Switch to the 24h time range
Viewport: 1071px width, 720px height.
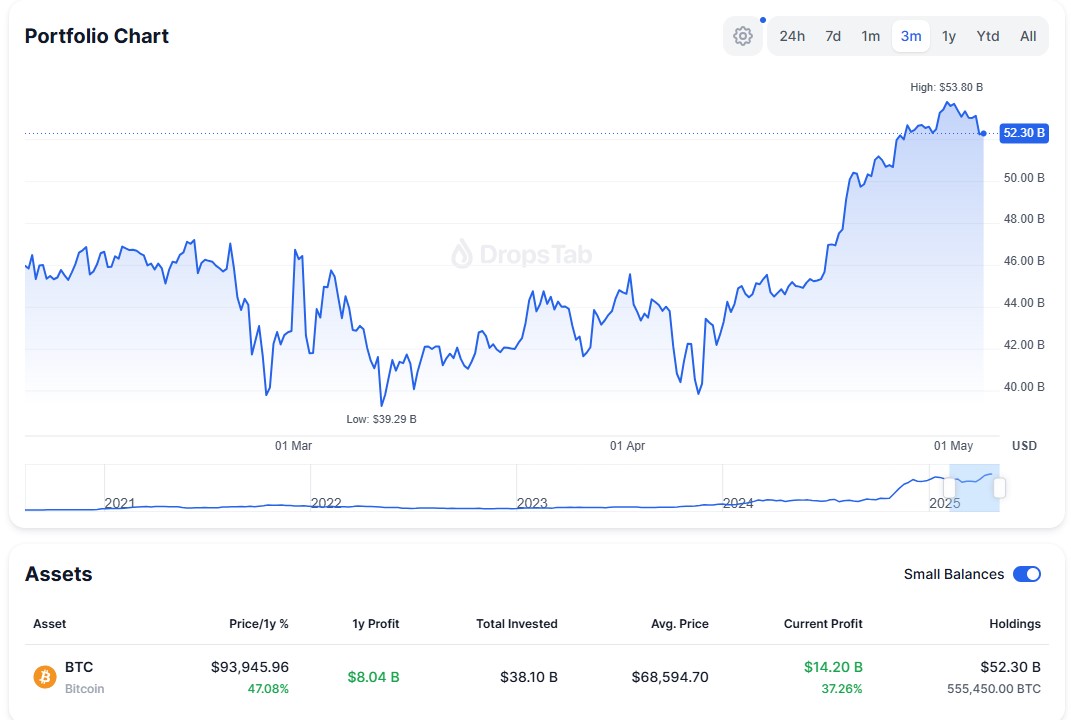(791, 35)
